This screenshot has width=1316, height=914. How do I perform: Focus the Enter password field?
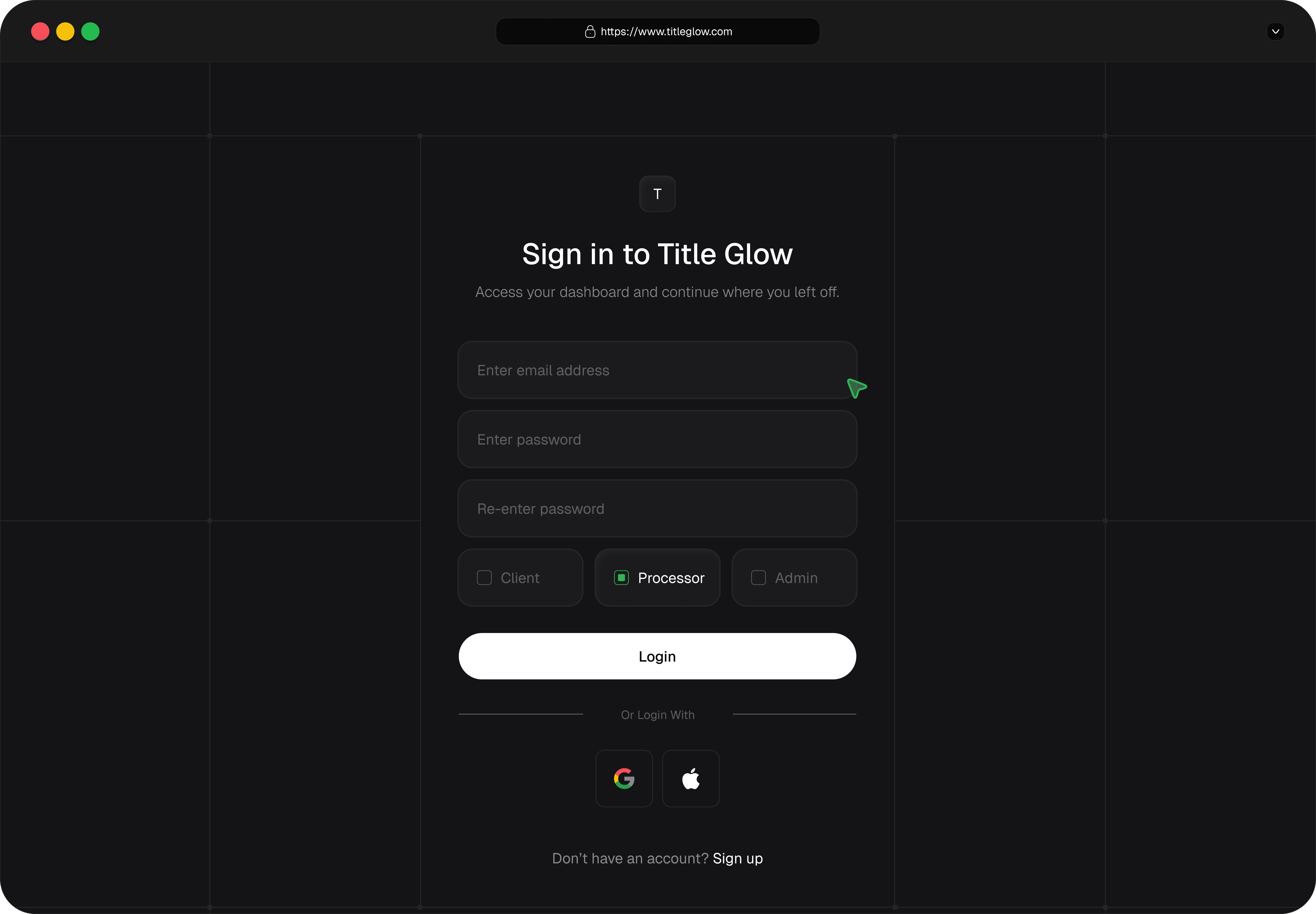coord(657,439)
